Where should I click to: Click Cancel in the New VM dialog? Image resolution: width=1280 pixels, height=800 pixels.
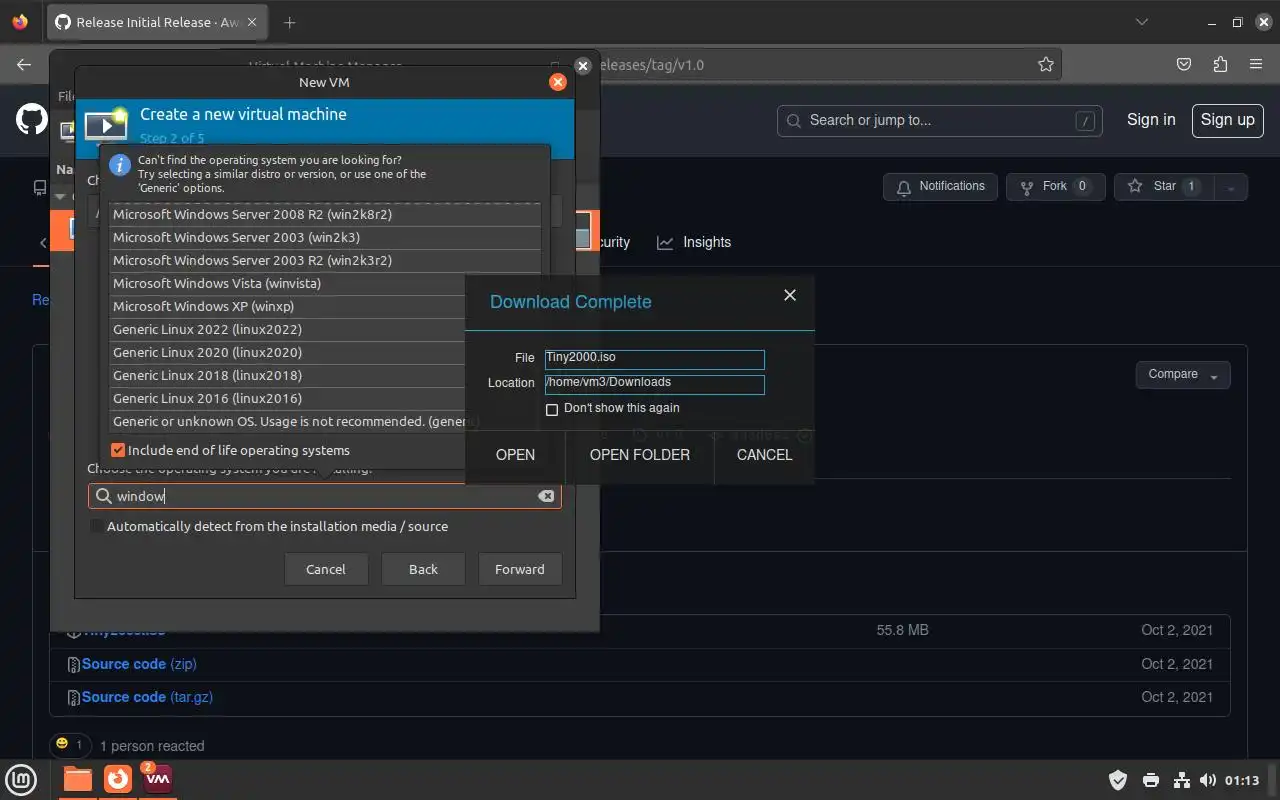click(326, 569)
